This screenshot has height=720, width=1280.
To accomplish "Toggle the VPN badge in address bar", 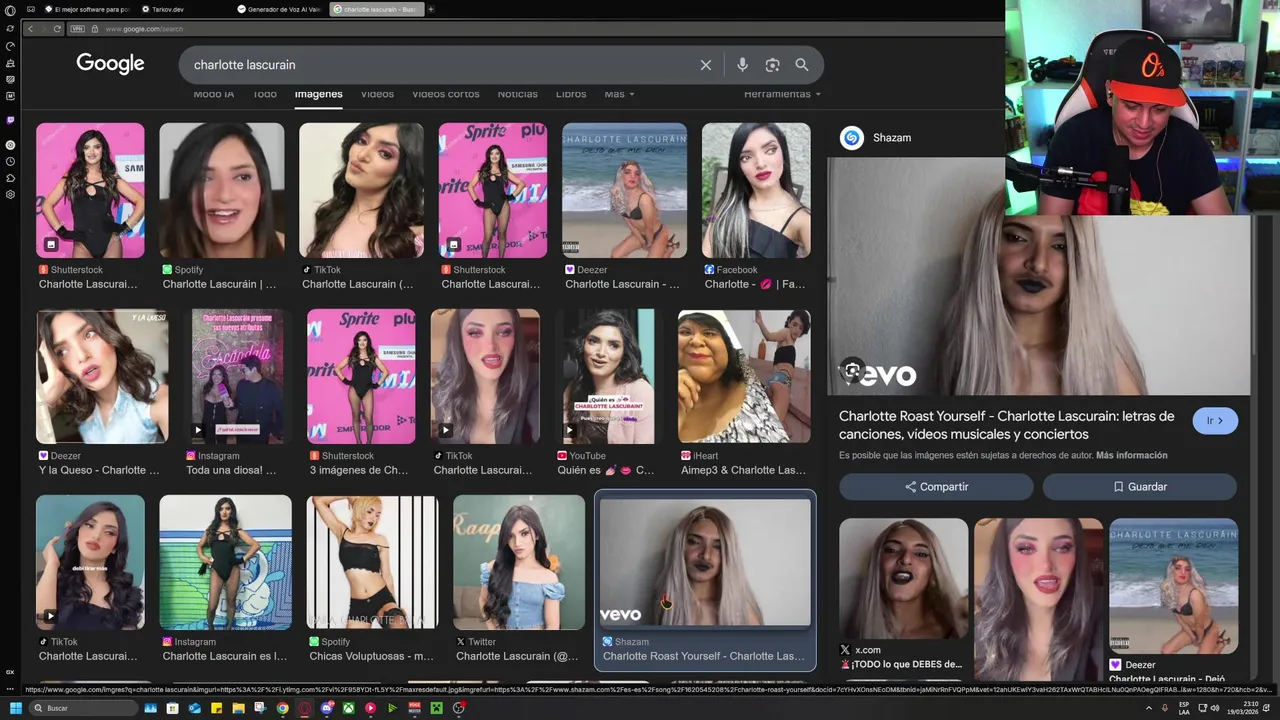I will (x=78, y=29).
